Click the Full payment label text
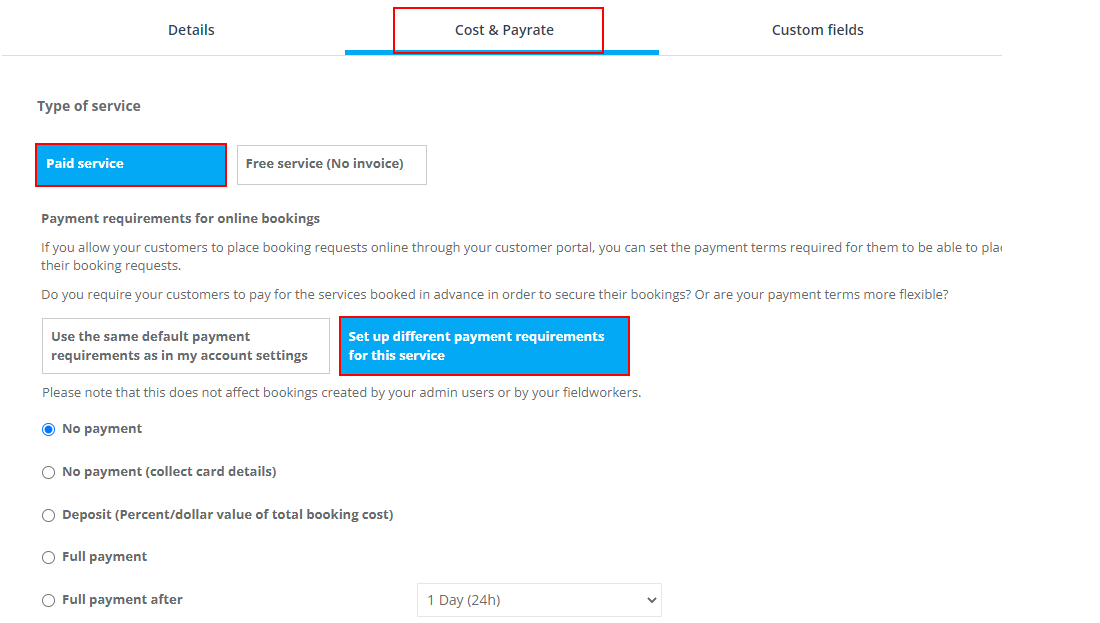Screen dimensions: 1100x623 (x=105, y=556)
